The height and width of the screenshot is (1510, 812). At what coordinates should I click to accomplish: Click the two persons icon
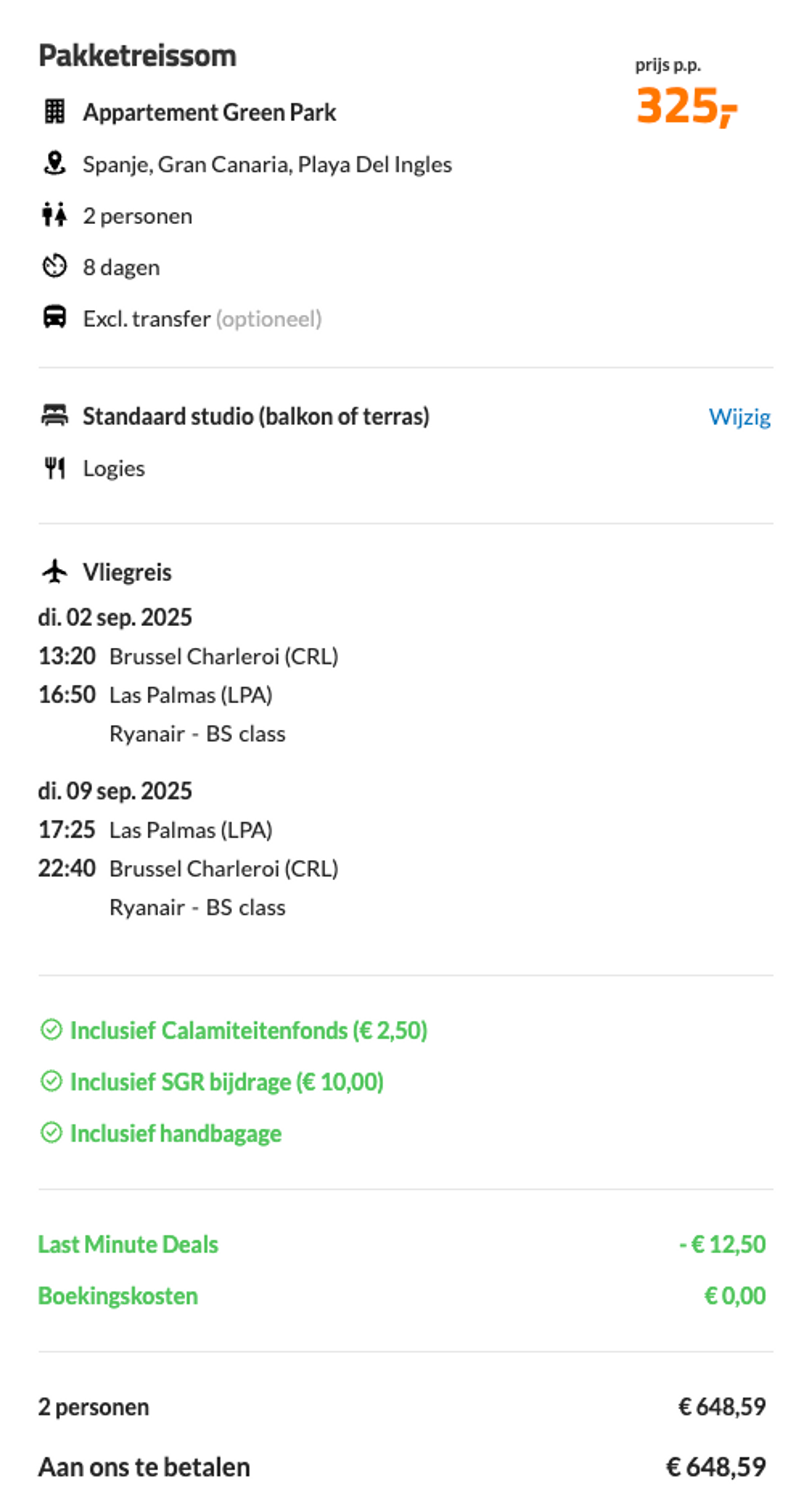coord(55,215)
